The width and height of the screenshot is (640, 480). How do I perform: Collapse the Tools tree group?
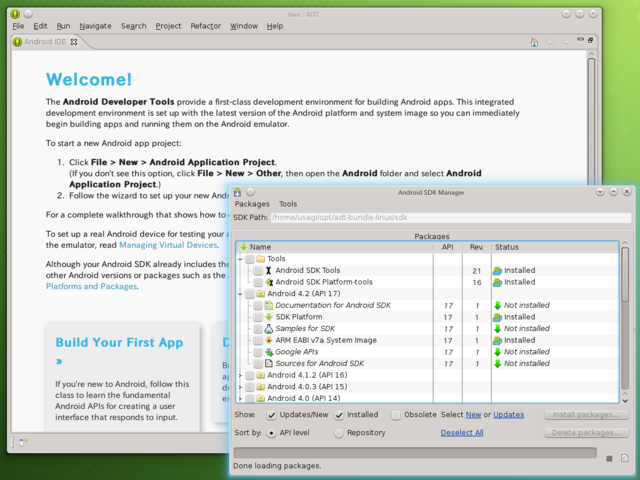(240, 259)
